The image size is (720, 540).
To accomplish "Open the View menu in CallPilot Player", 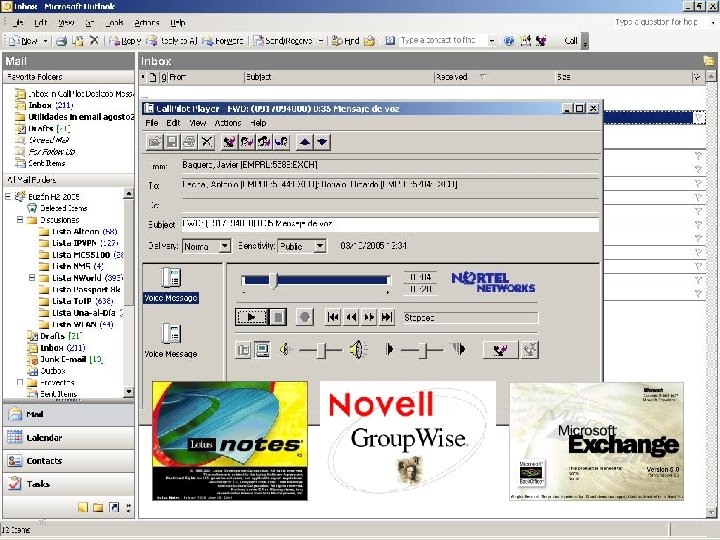I will coord(197,123).
